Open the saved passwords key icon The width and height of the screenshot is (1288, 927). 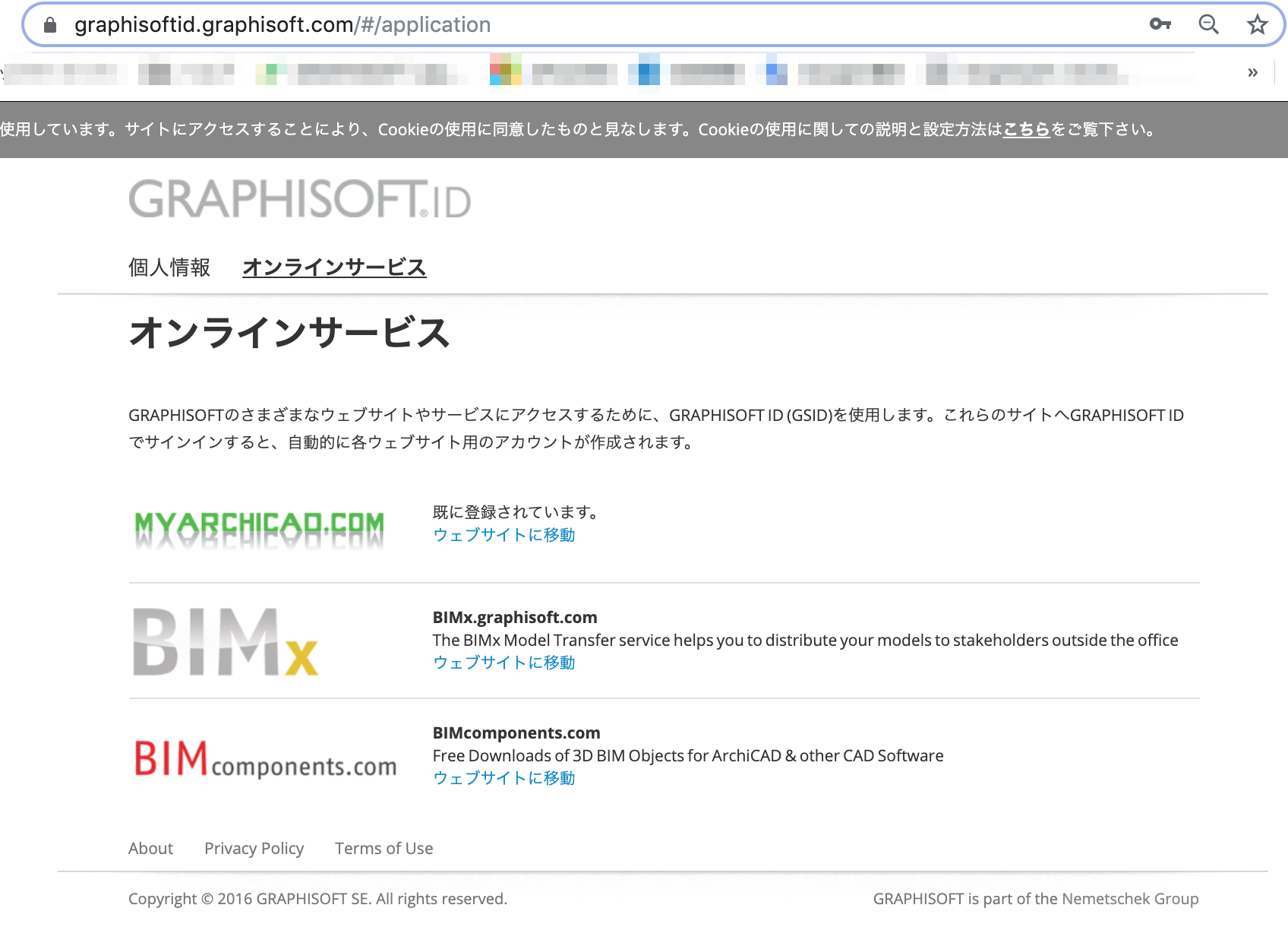point(1160,24)
